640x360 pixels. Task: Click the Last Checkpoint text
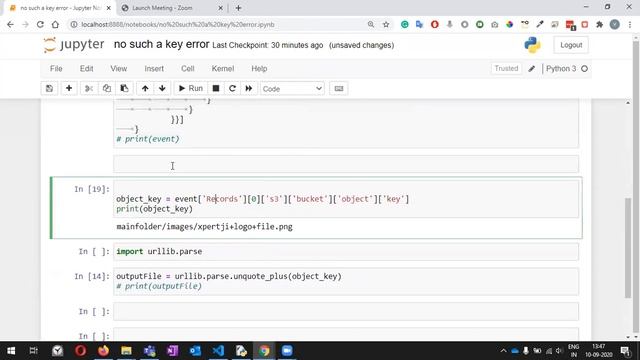pos(268,45)
